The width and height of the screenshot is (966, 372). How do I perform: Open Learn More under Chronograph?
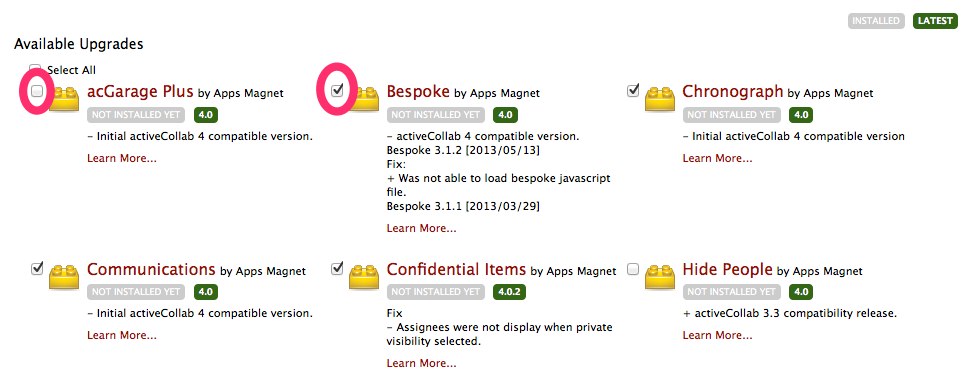[717, 158]
